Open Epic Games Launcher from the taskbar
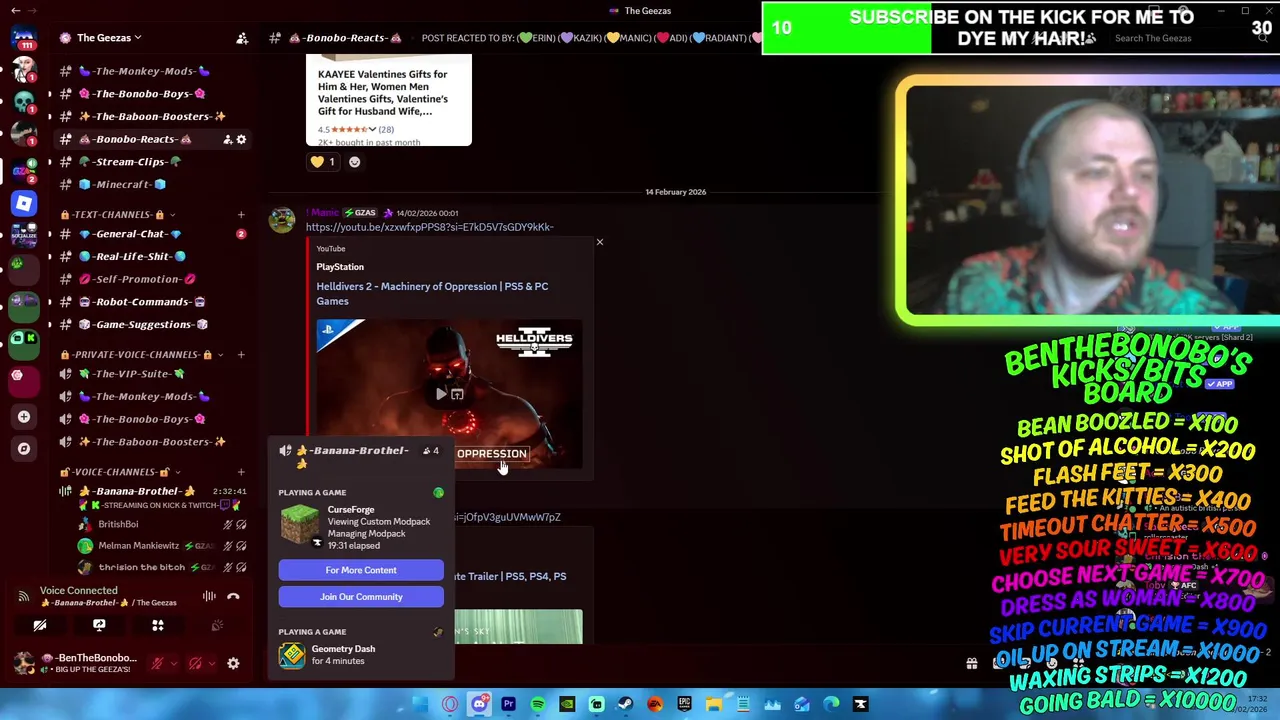This screenshot has height=720, width=1280. pyautogui.click(x=685, y=705)
